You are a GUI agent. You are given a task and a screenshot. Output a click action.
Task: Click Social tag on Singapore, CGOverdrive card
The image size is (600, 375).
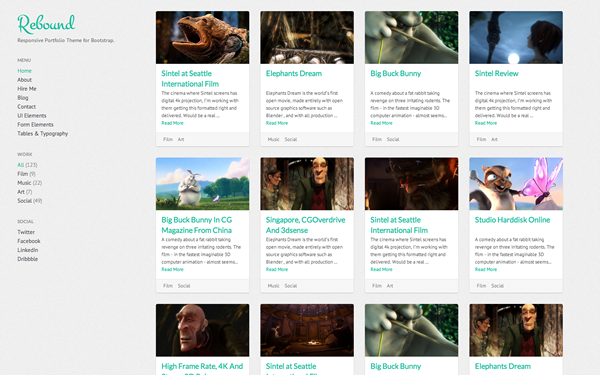coord(291,286)
